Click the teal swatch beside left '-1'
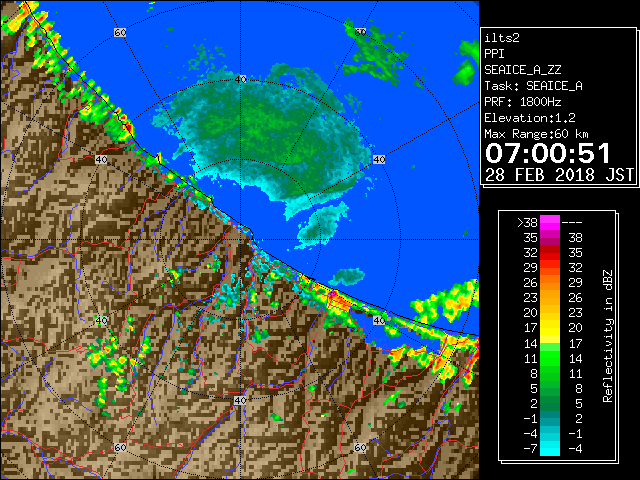The image size is (640, 480). point(550,418)
